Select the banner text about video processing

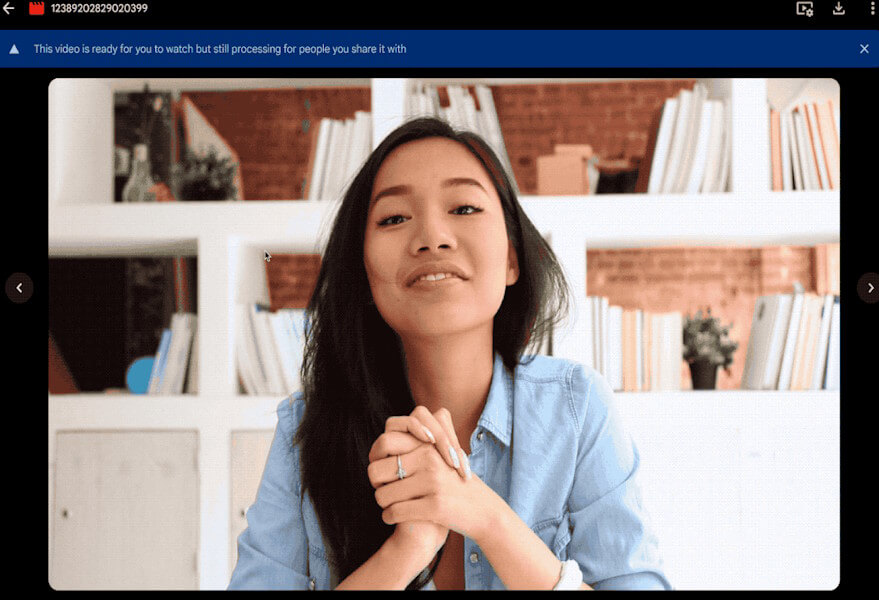pos(220,49)
